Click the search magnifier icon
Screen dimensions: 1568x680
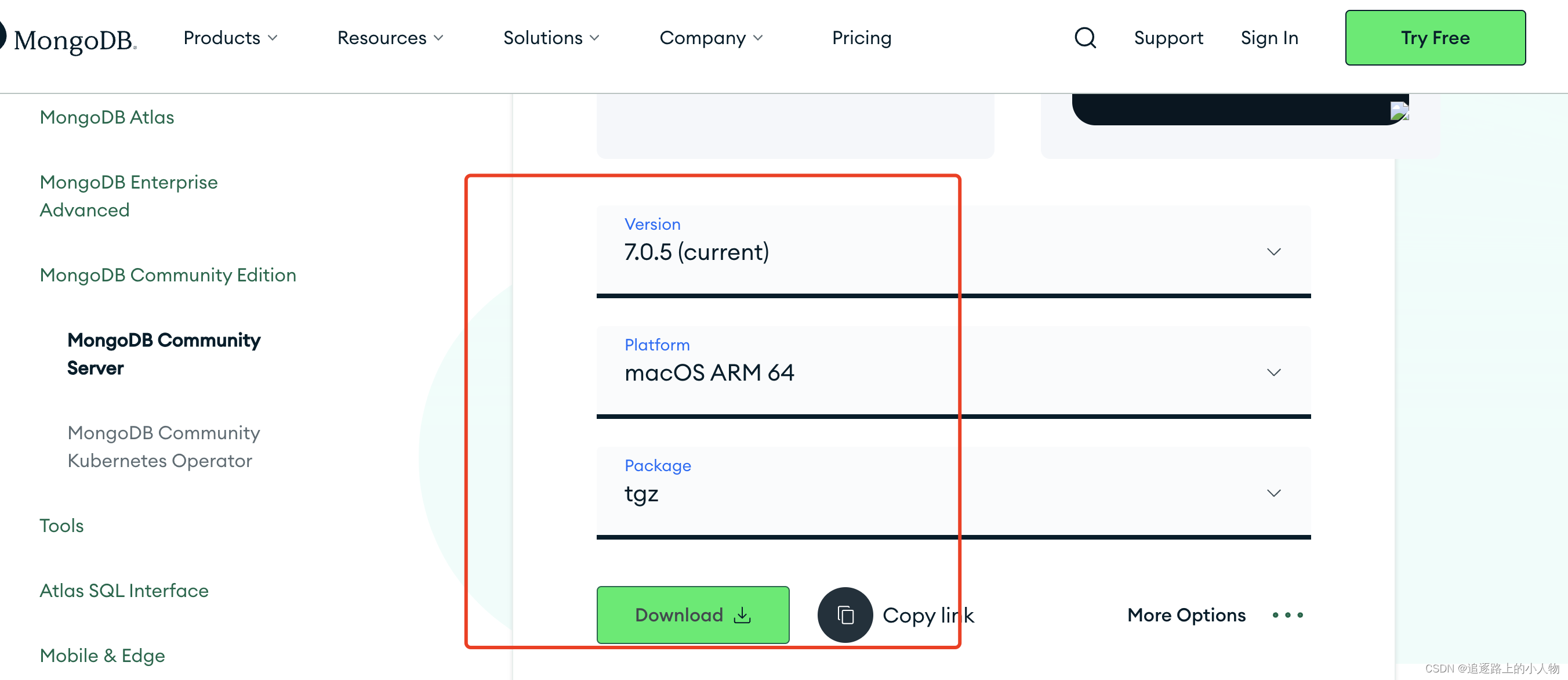pos(1085,38)
